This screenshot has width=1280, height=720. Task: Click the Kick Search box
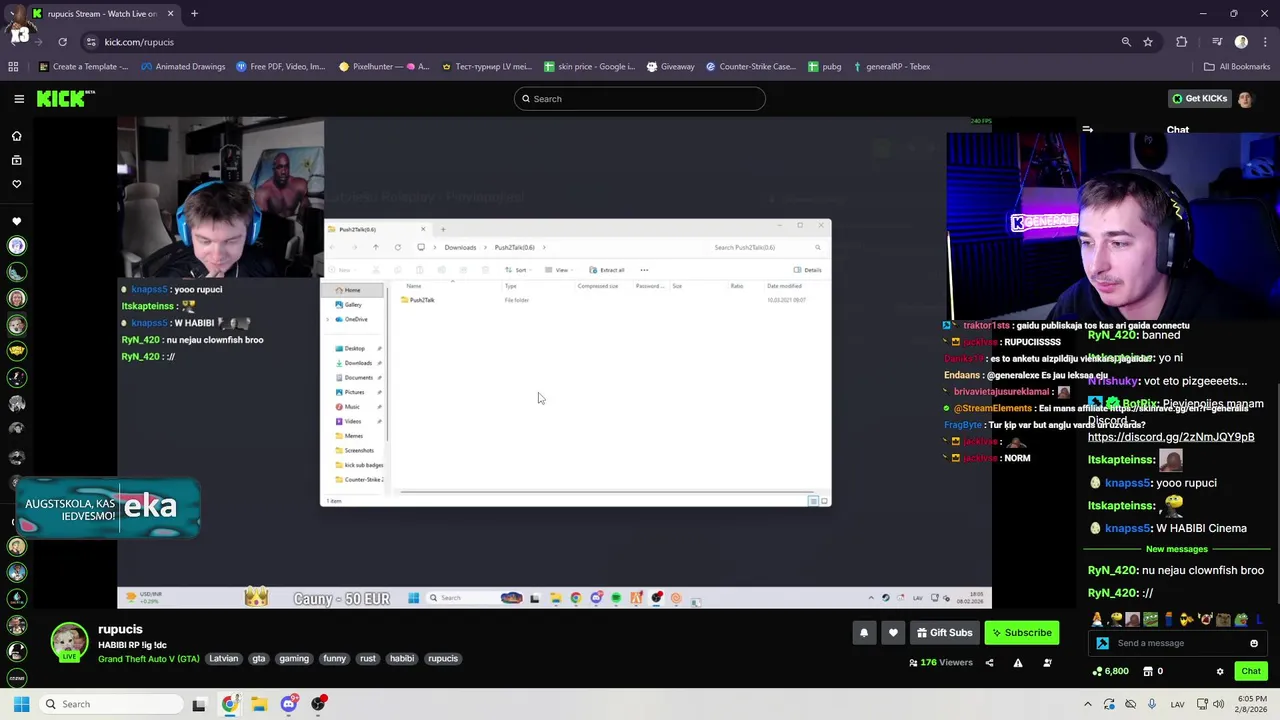(640, 99)
